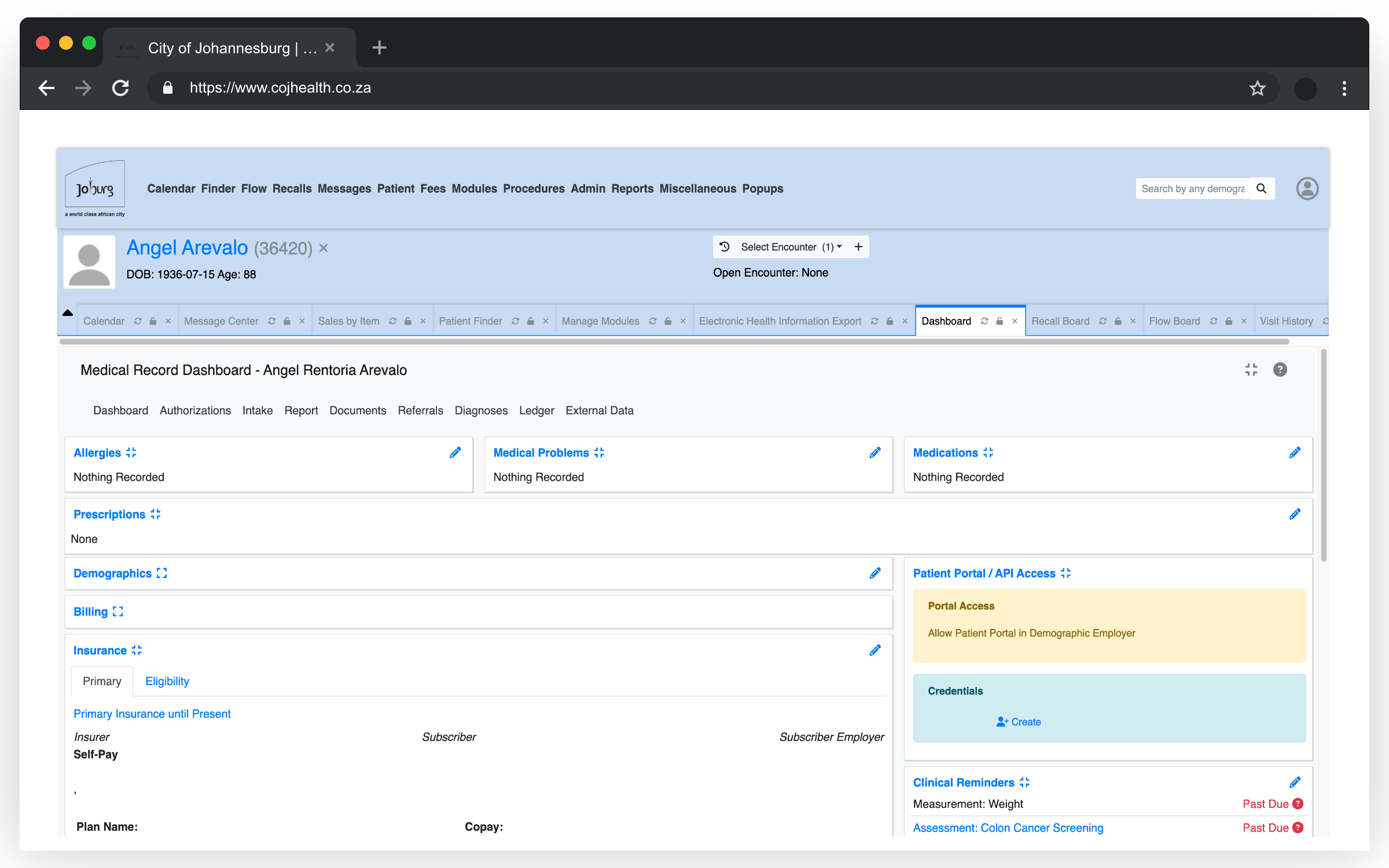
Task: Switch to the Eligibility insurance tab
Action: (167, 681)
